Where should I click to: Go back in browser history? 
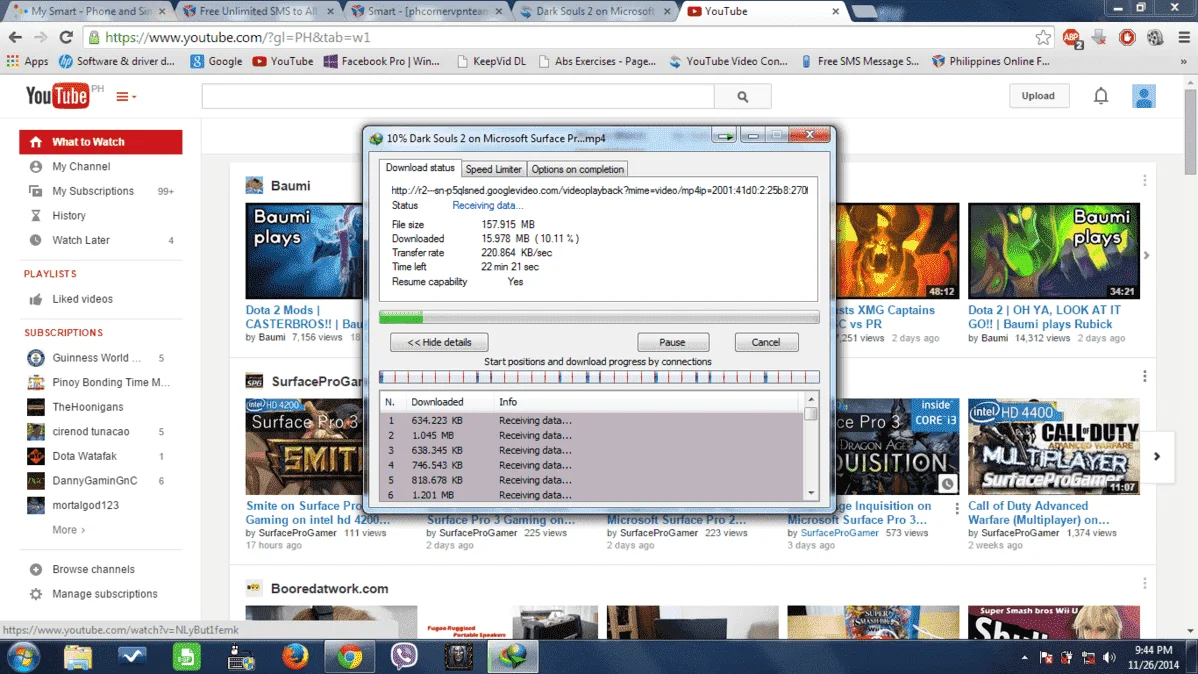tap(15, 37)
